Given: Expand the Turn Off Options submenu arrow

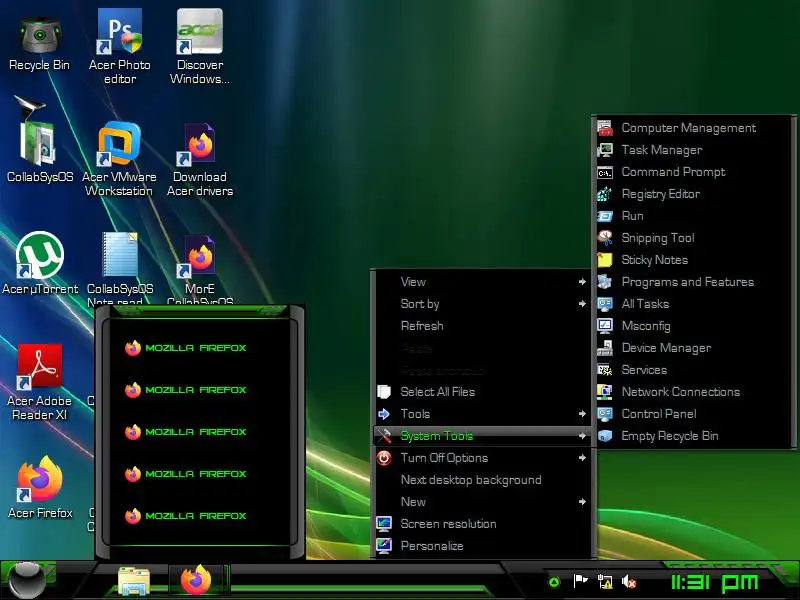Looking at the screenshot, I should coord(582,458).
